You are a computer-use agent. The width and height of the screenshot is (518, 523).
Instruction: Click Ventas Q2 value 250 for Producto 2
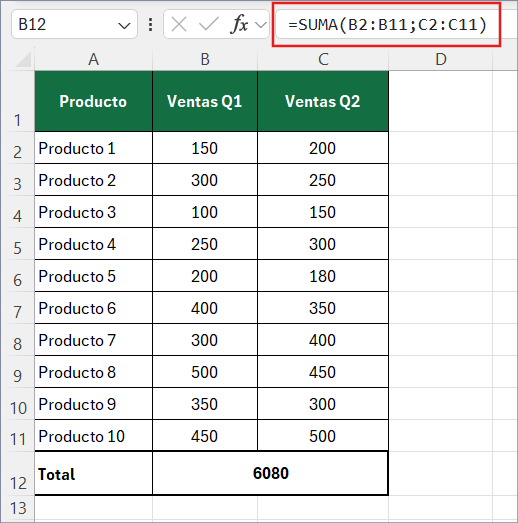point(323,180)
